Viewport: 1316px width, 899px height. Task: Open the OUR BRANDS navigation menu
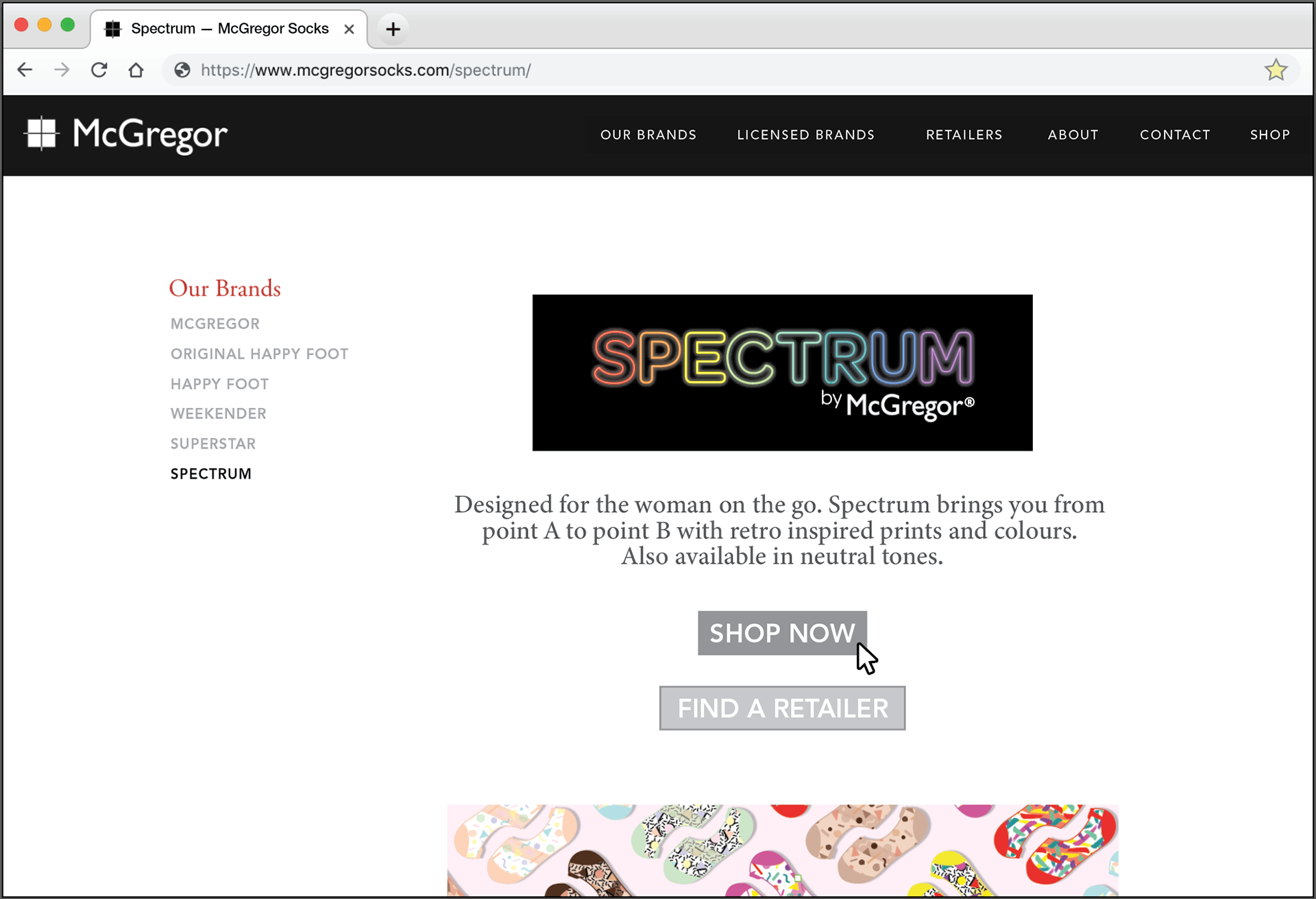(648, 134)
